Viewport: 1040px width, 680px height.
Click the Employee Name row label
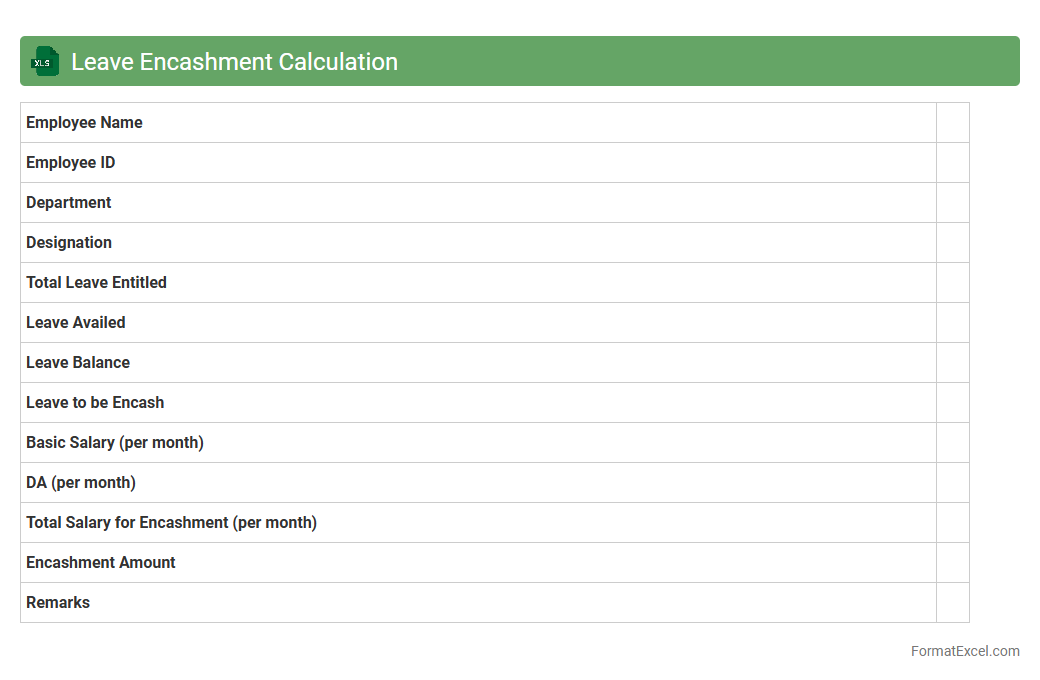tap(84, 123)
